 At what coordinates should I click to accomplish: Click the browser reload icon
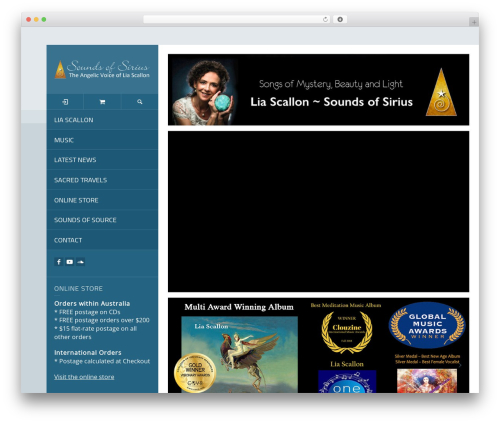coord(325,19)
